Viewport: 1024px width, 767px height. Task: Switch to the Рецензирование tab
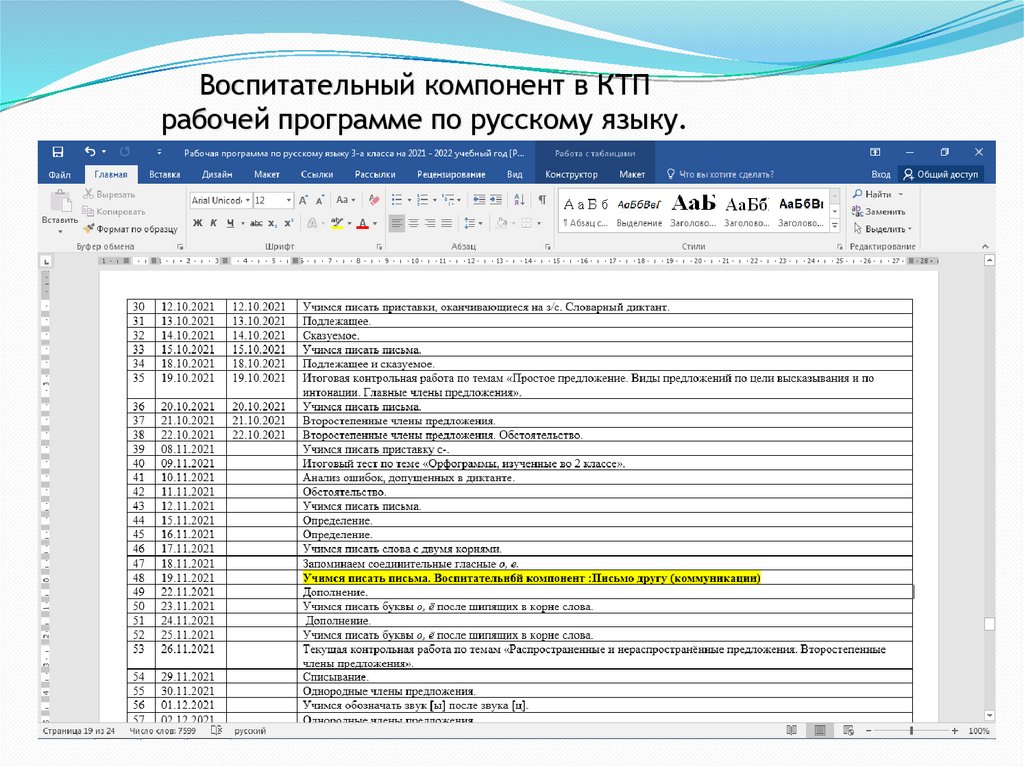[x=450, y=174]
